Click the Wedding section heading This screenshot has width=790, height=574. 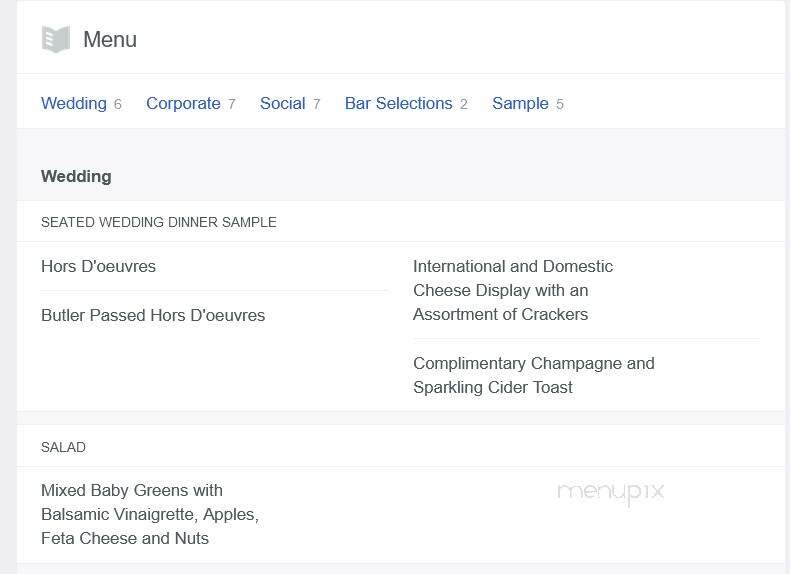(x=76, y=176)
